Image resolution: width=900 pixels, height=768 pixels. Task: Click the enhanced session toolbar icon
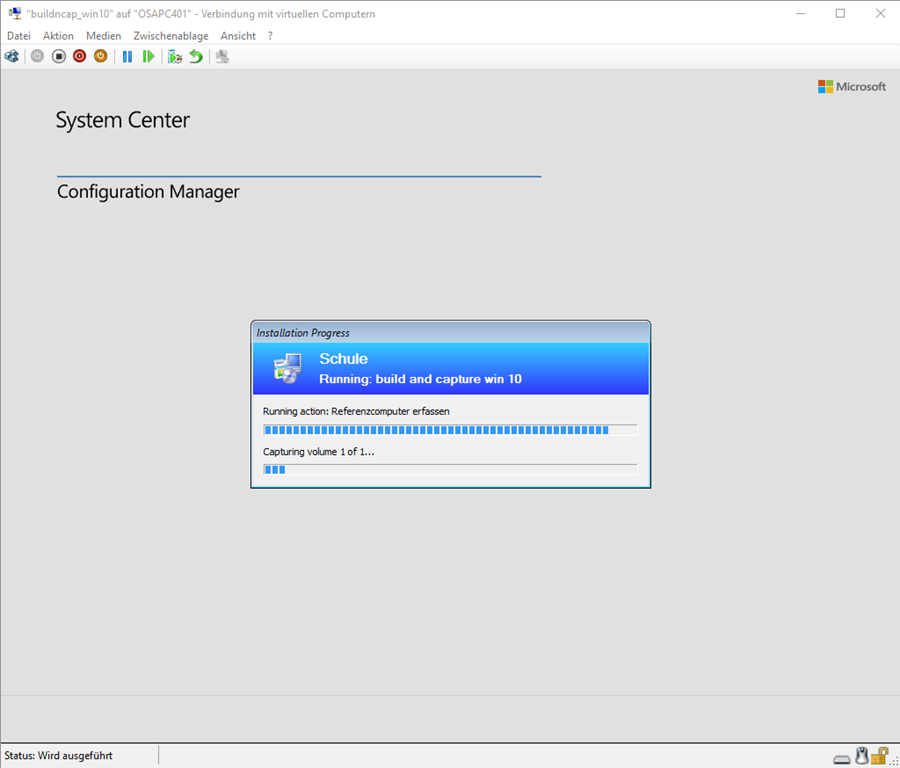click(222, 57)
